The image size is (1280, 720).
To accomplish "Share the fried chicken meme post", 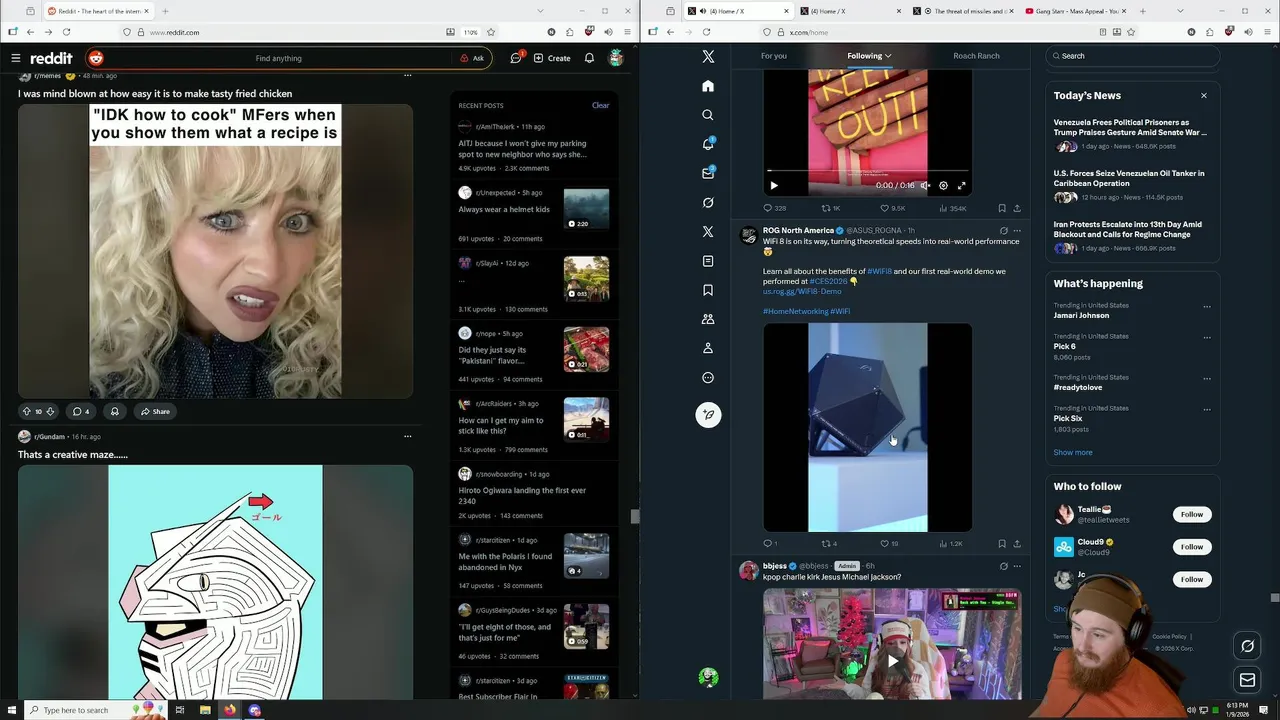I will (155, 411).
